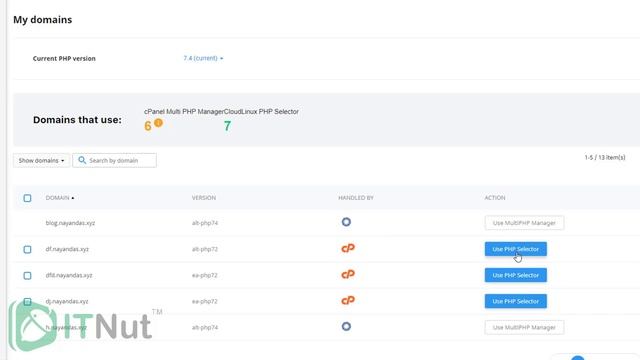Click cPanel icon in dfd.nayandas.xyz row
Viewport: 640px width, 360px height.
(x=348, y=274)
